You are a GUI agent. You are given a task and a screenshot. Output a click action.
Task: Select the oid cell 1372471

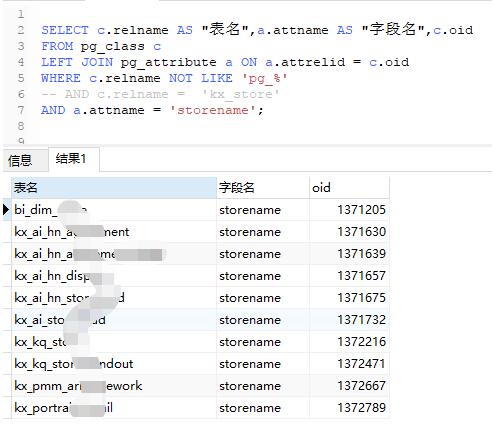pyautogui.click(x=349, y=364)
